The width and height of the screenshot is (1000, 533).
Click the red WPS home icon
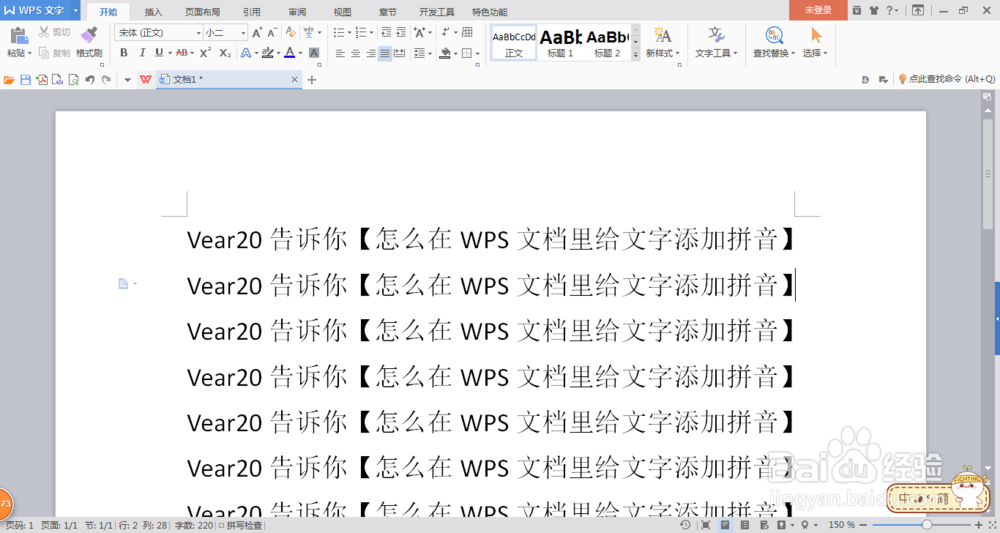point(146,80)
